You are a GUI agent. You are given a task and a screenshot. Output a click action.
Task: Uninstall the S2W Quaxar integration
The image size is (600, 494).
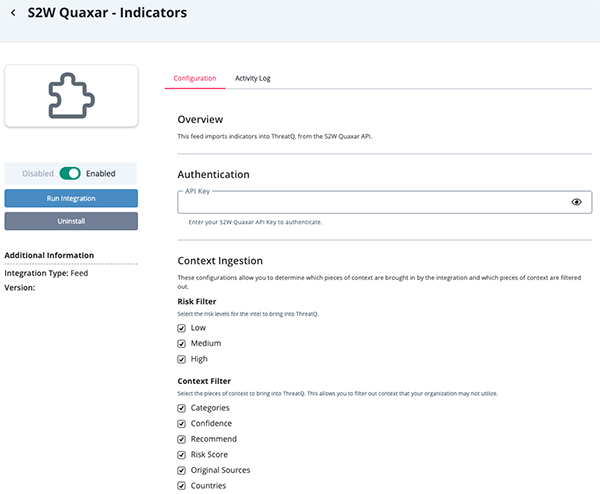pyautogui.click(x=71, y=221)
